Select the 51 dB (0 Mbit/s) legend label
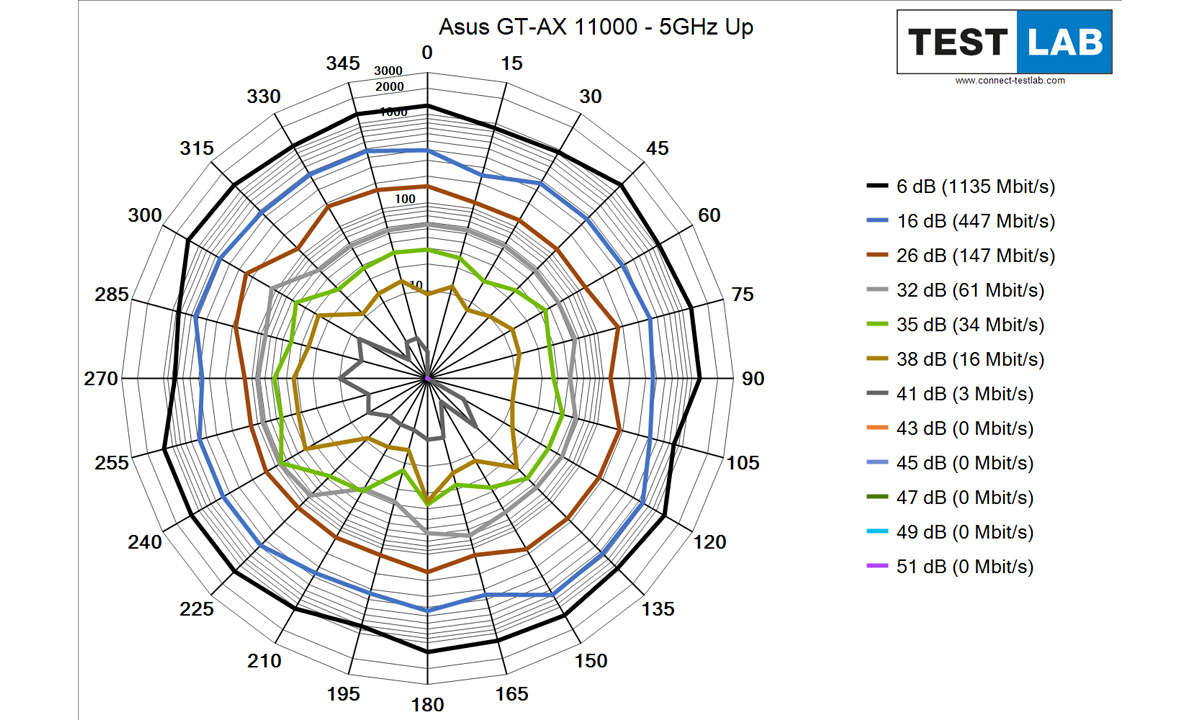Image resolution: width=1200 pixels, height=720 pixels. [965, 567]
